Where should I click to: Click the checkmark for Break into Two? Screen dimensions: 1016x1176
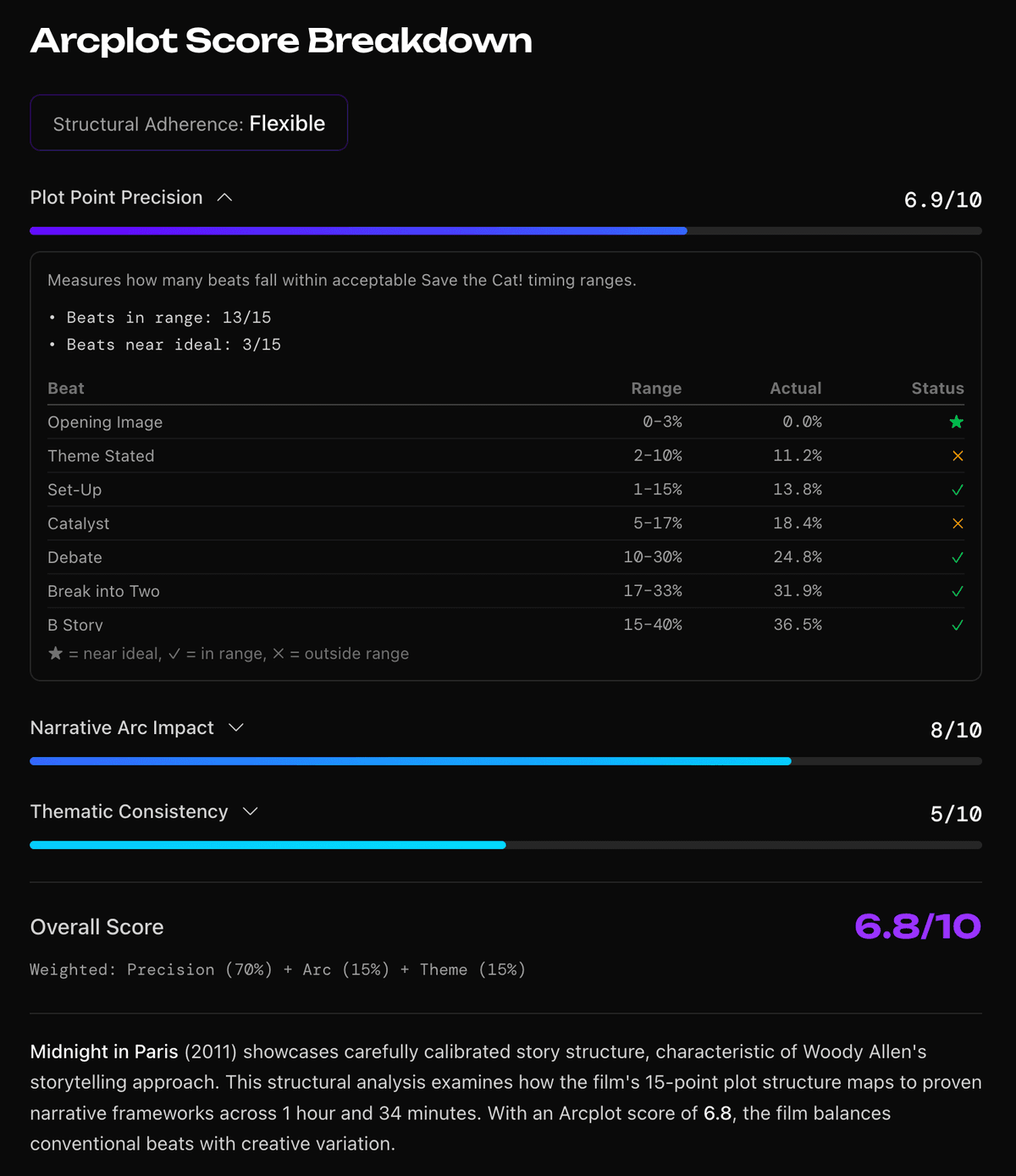[x=956, y=591]
